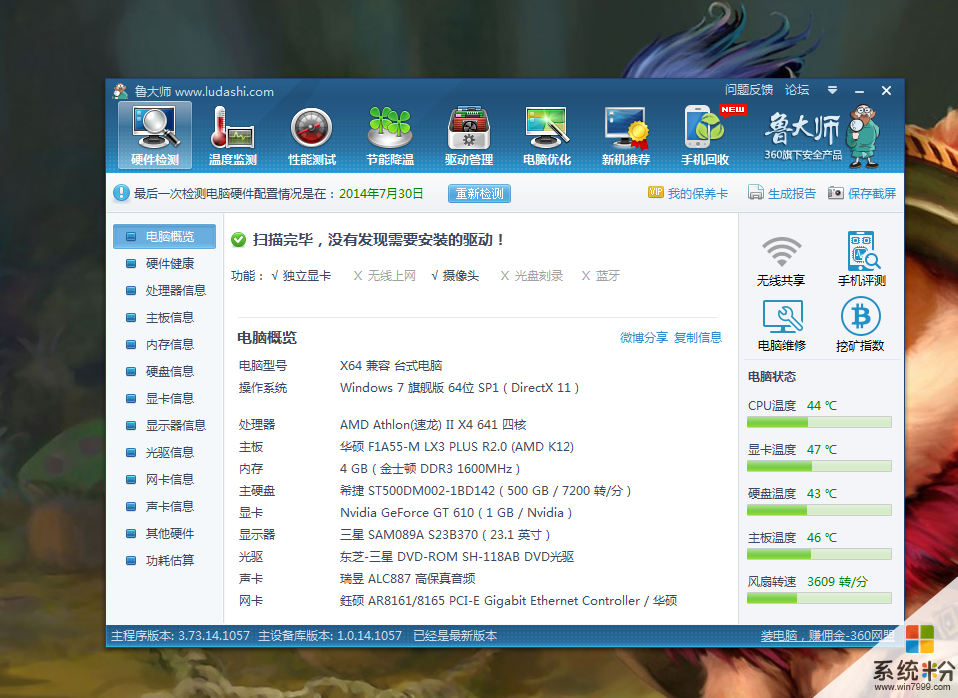Open the 硬件检测 hardware detection tool
The image size is (958, 698).
tap(155, 136)
